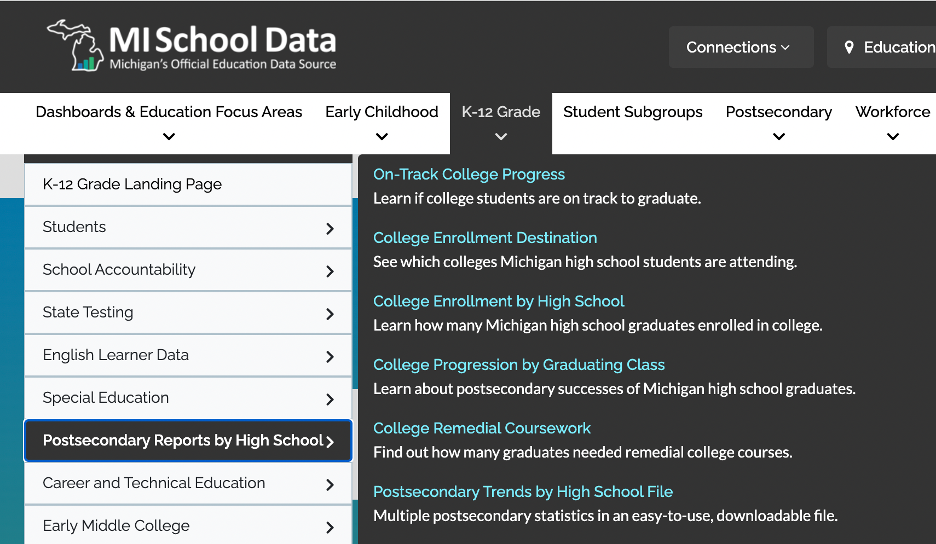Select Postsecondary Reports by High School
This screenshot has width=936, height=544.
click(188, 441)
